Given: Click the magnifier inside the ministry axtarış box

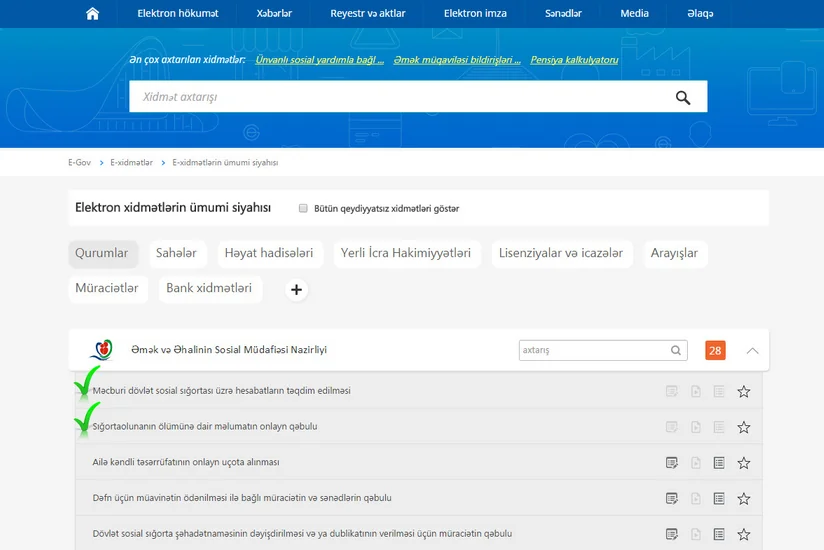Looking at the screenshot, I should (676, 350).
